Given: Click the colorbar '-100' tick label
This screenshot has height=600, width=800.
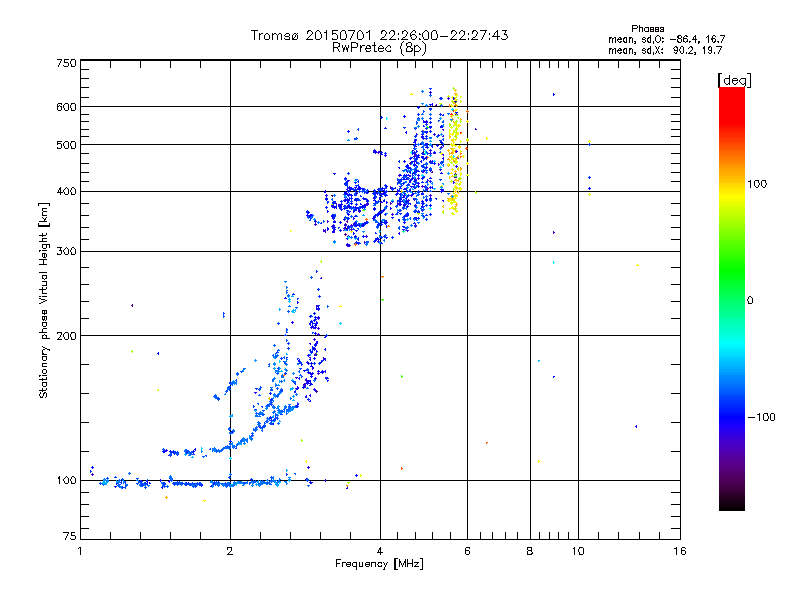Looking at the screenshot, I should [x=761, y=417].
